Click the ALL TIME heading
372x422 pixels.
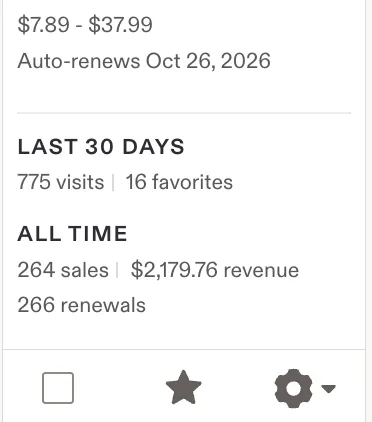pos(72,234)
